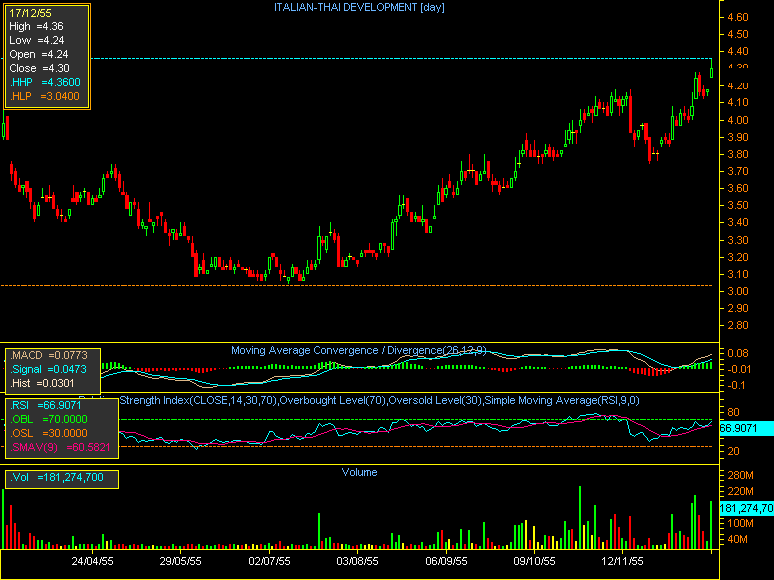Click the cyan 66.9071 RSI axis marker
This screenshot has width=774, height=580.
746,428
